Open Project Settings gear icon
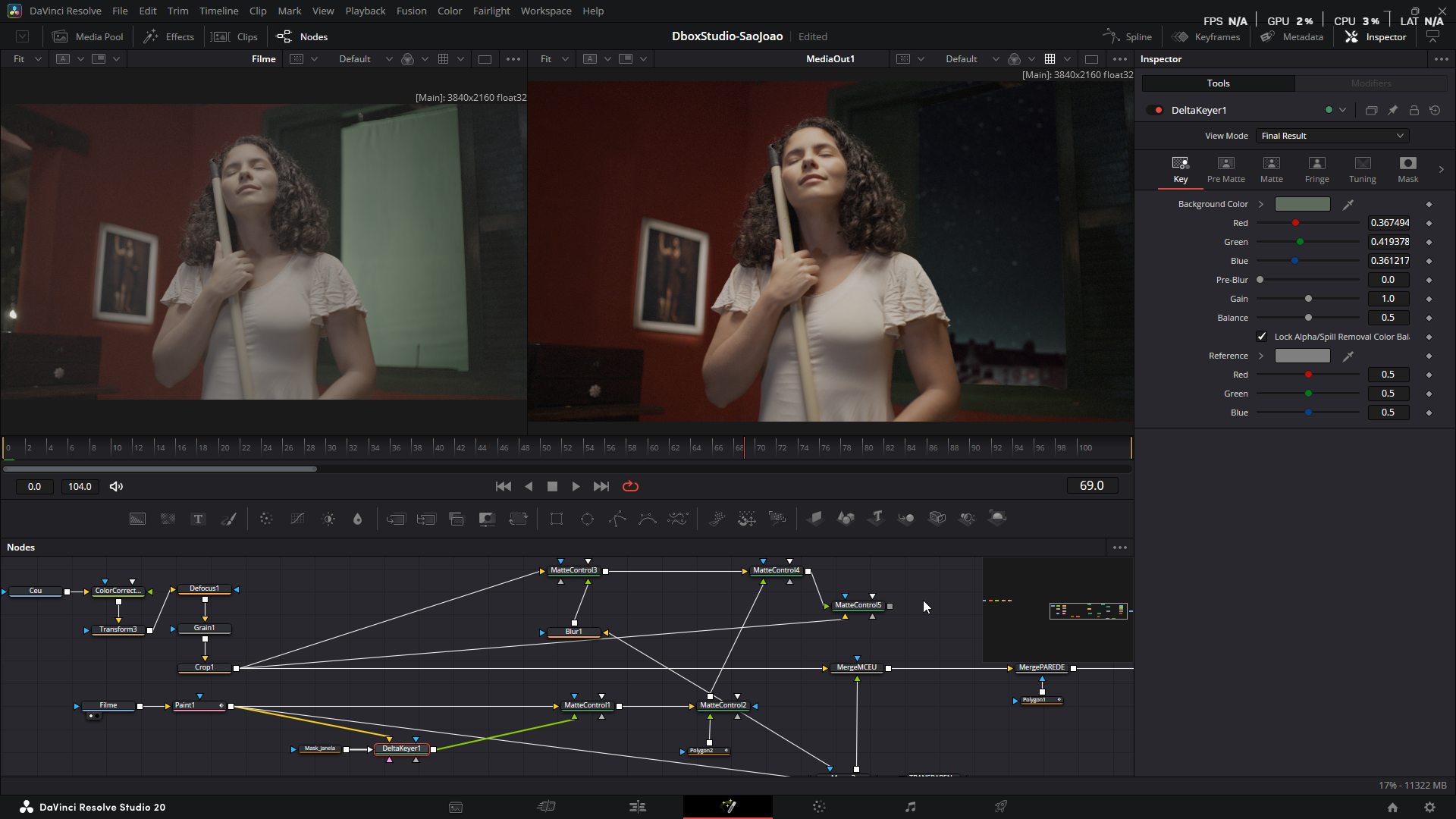 coord(1429,808)
